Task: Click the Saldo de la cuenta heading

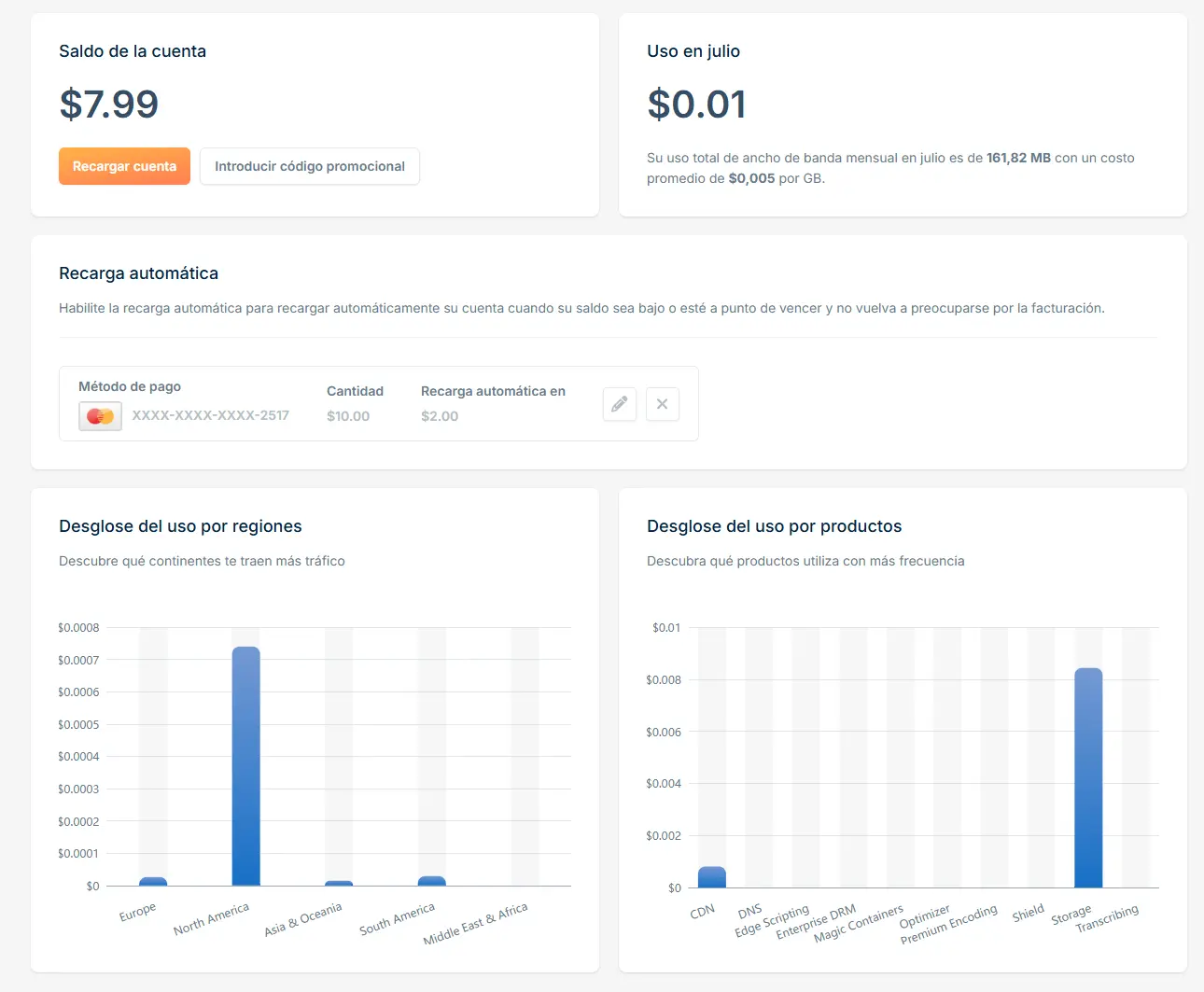Action: (133, 51)
